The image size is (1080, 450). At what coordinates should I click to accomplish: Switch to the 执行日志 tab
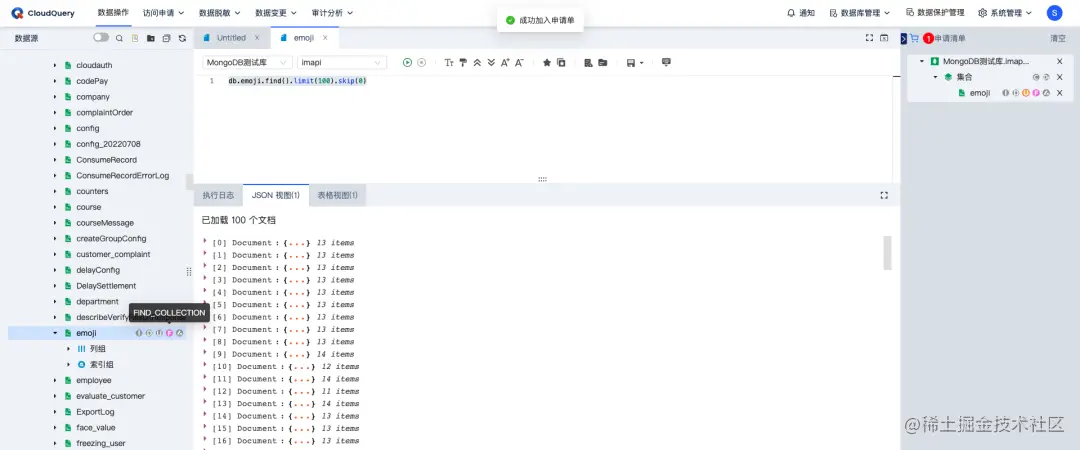[218, 196]
